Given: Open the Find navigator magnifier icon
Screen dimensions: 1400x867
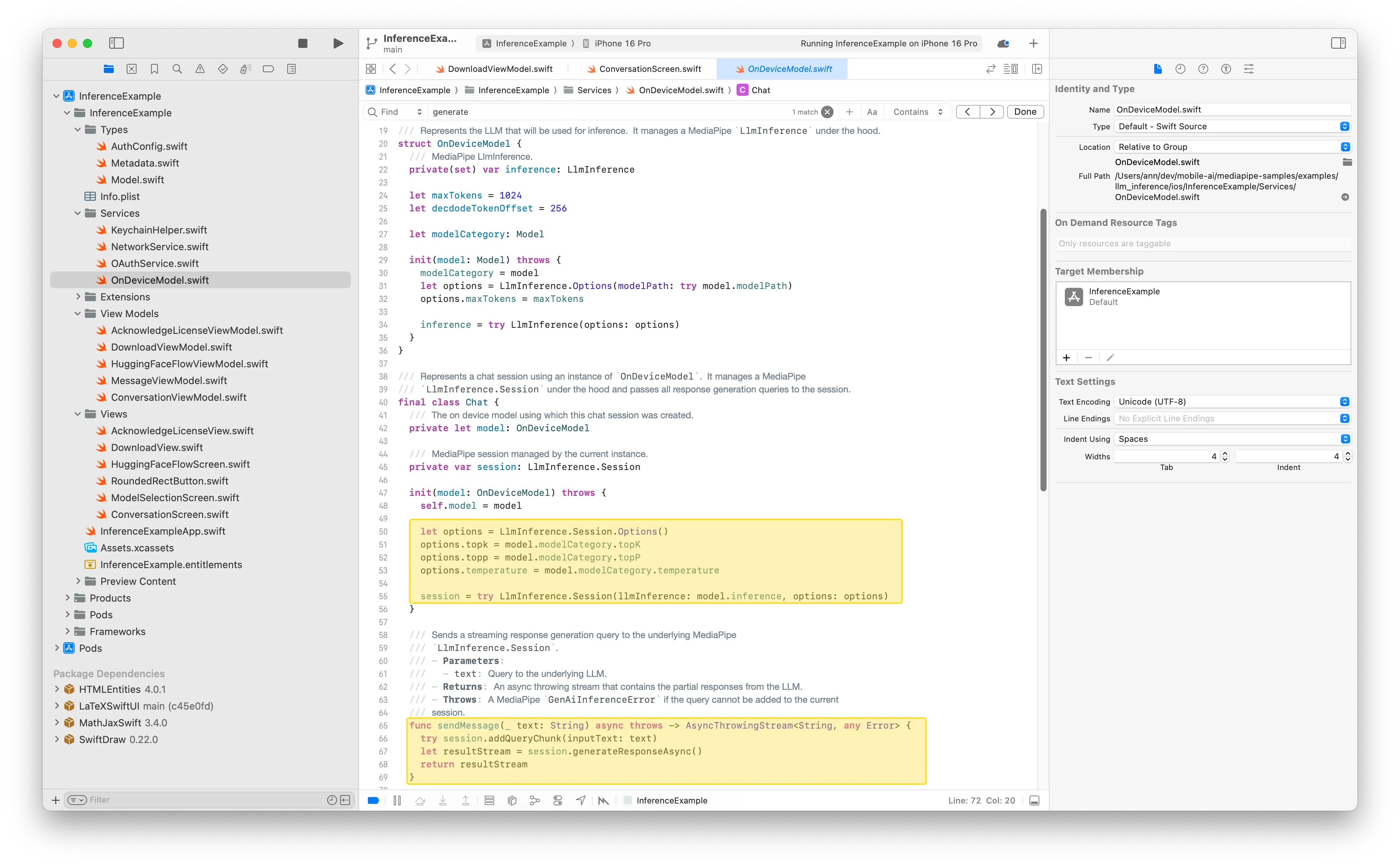Looking at the screenshot, I should tap(177, 69).
